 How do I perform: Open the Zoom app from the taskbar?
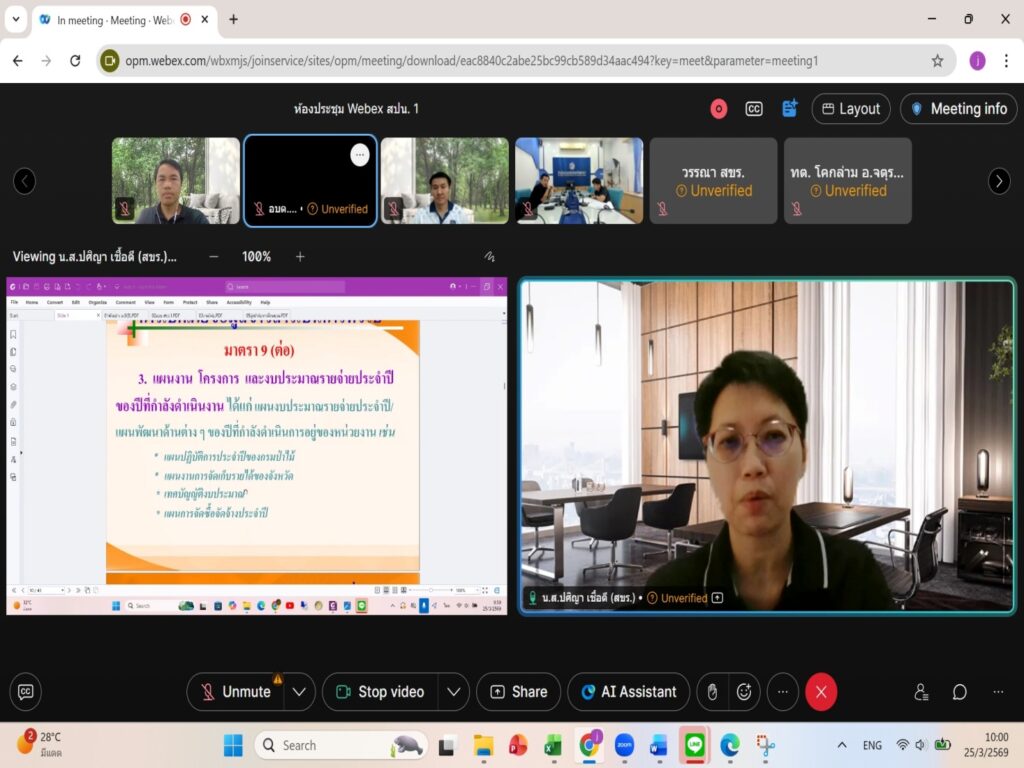coord(624,745)
